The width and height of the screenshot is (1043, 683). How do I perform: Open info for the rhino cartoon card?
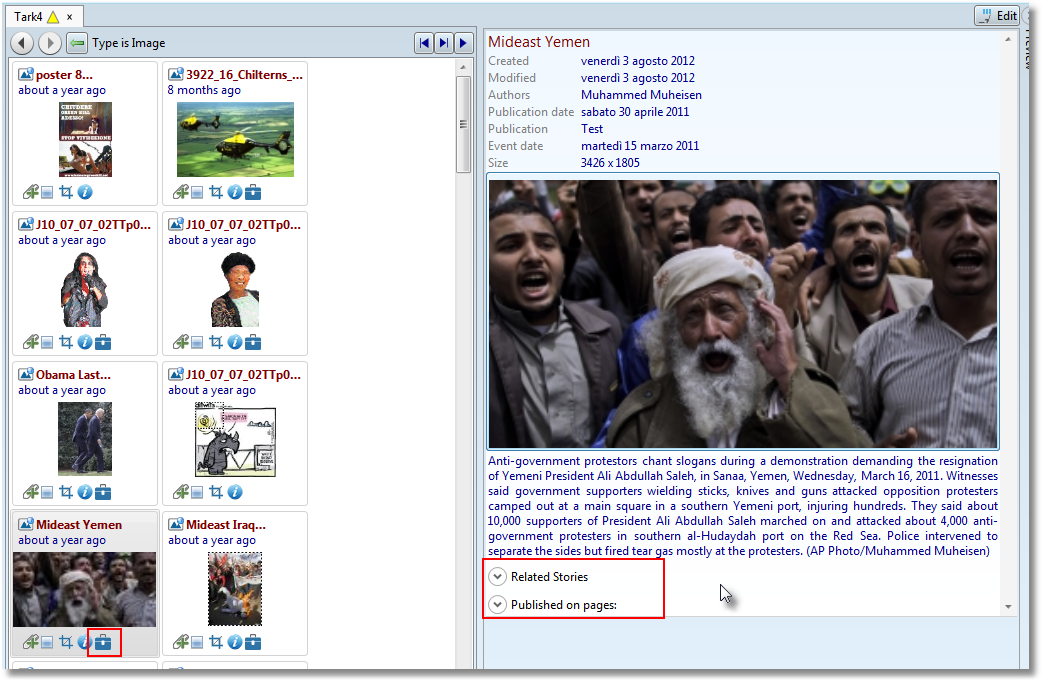(x=235, y=492)
